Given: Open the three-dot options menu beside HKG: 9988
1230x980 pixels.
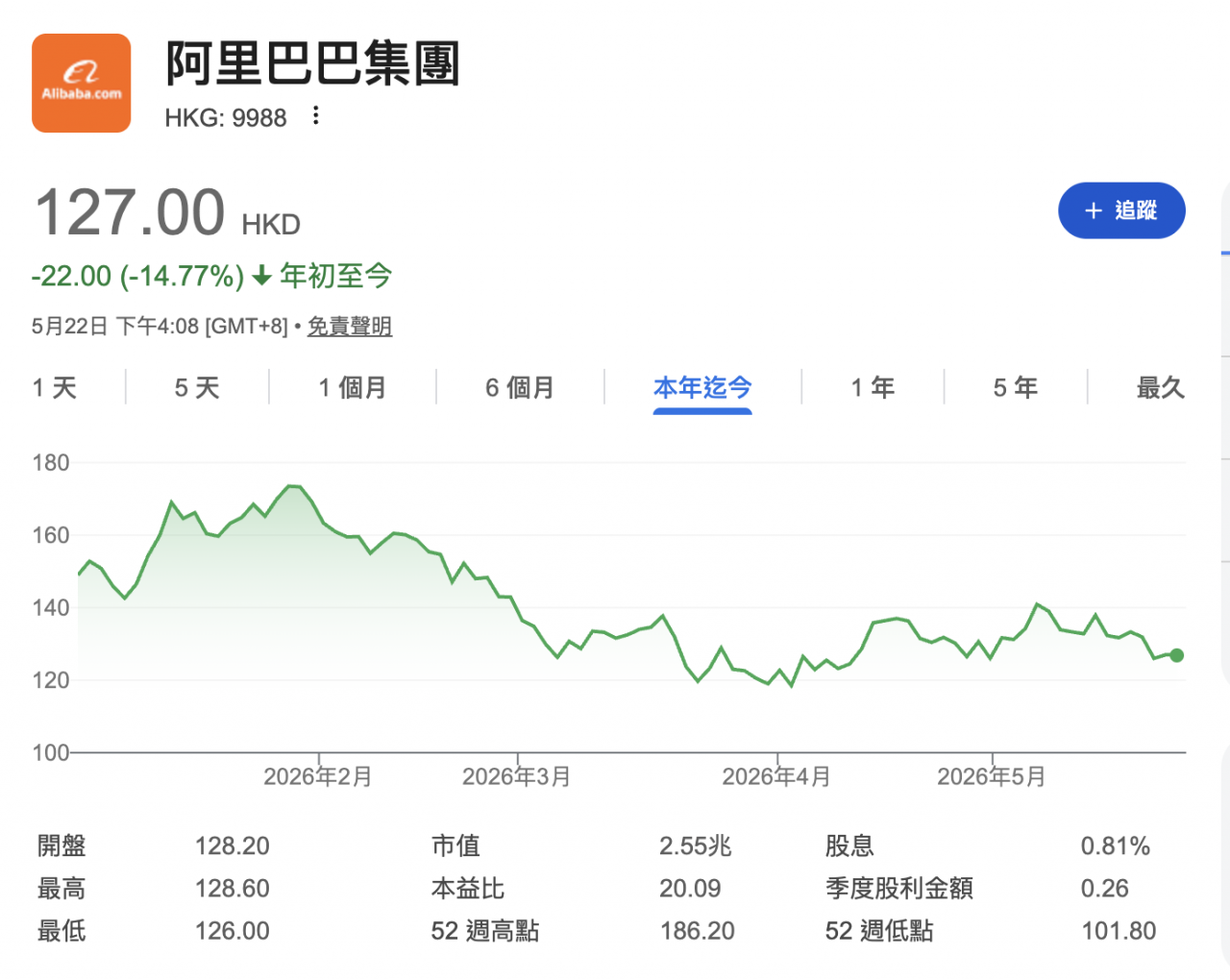Looking at the screenshot, I should 315,116.
